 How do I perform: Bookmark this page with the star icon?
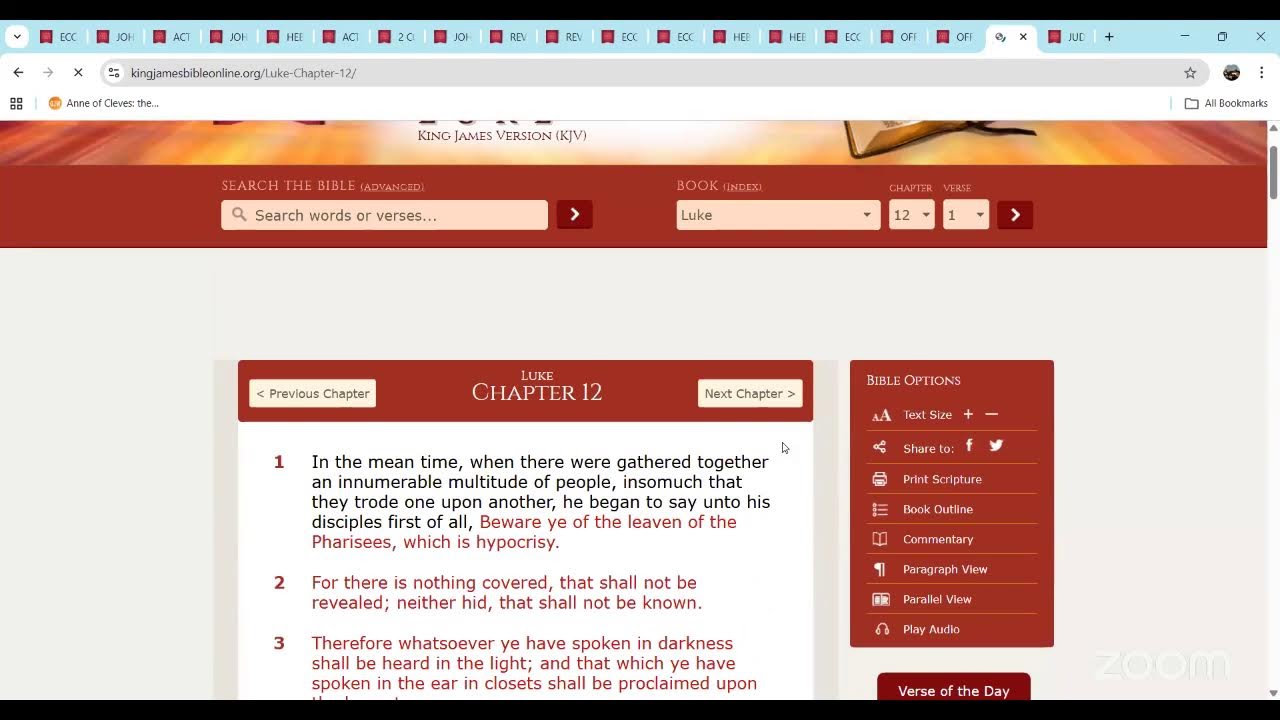[1190, 72]
